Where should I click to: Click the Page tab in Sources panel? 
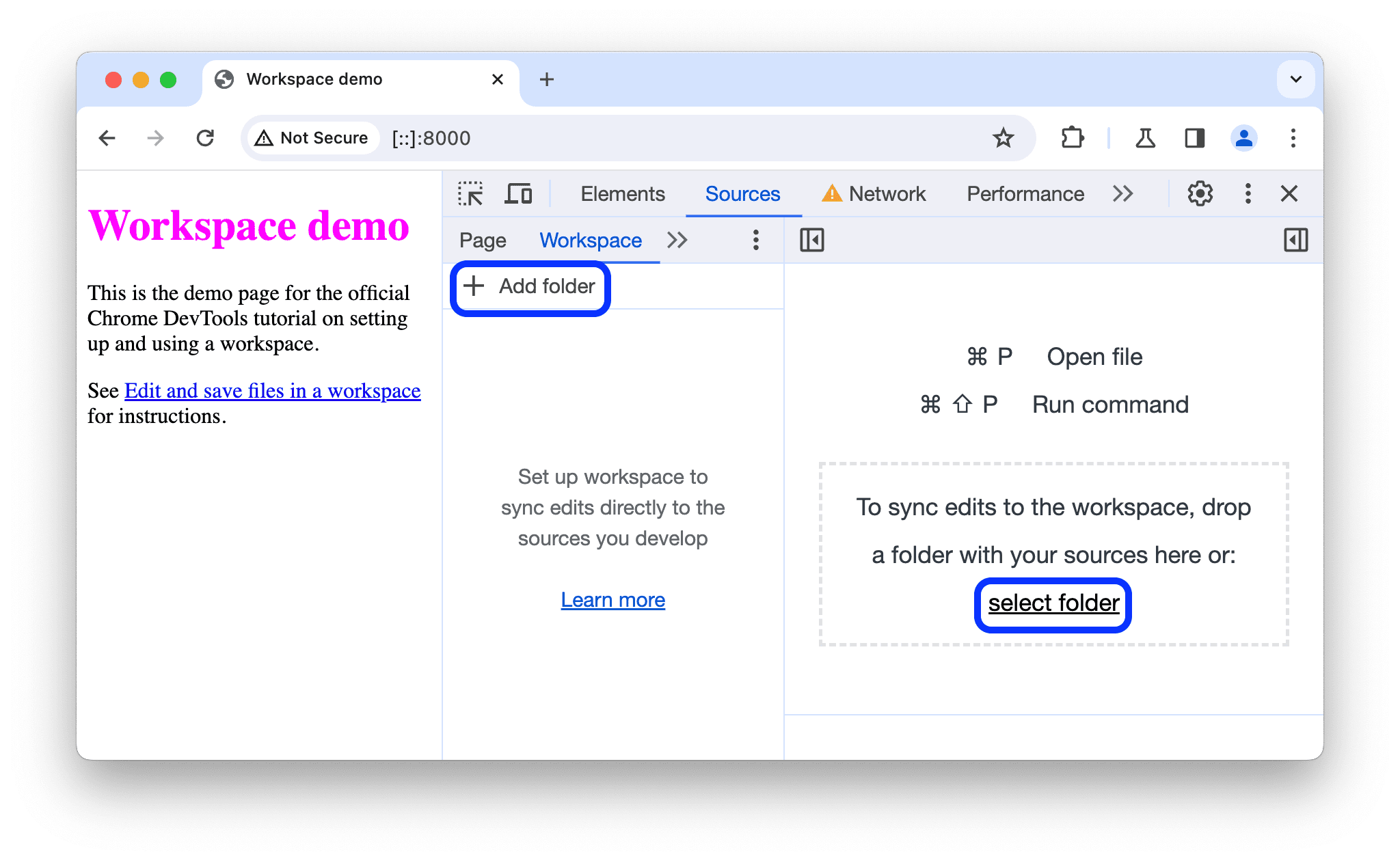coord(483,240)
